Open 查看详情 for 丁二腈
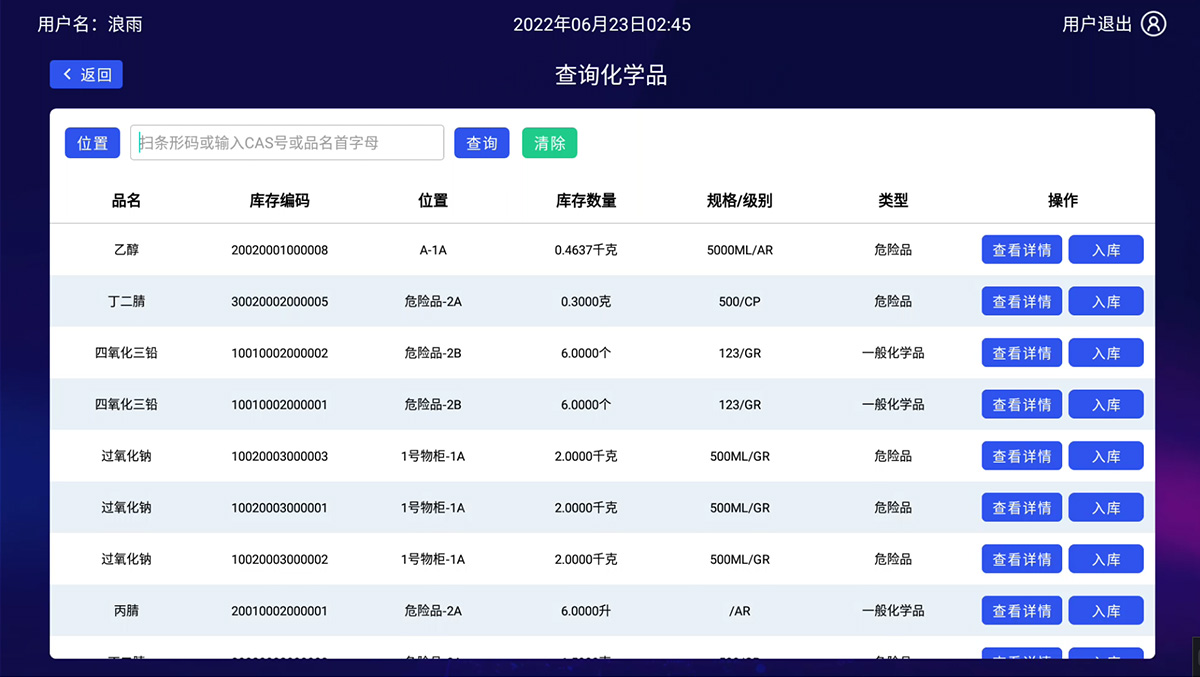Screen dimensions: 1200x677 (1021, 301)
